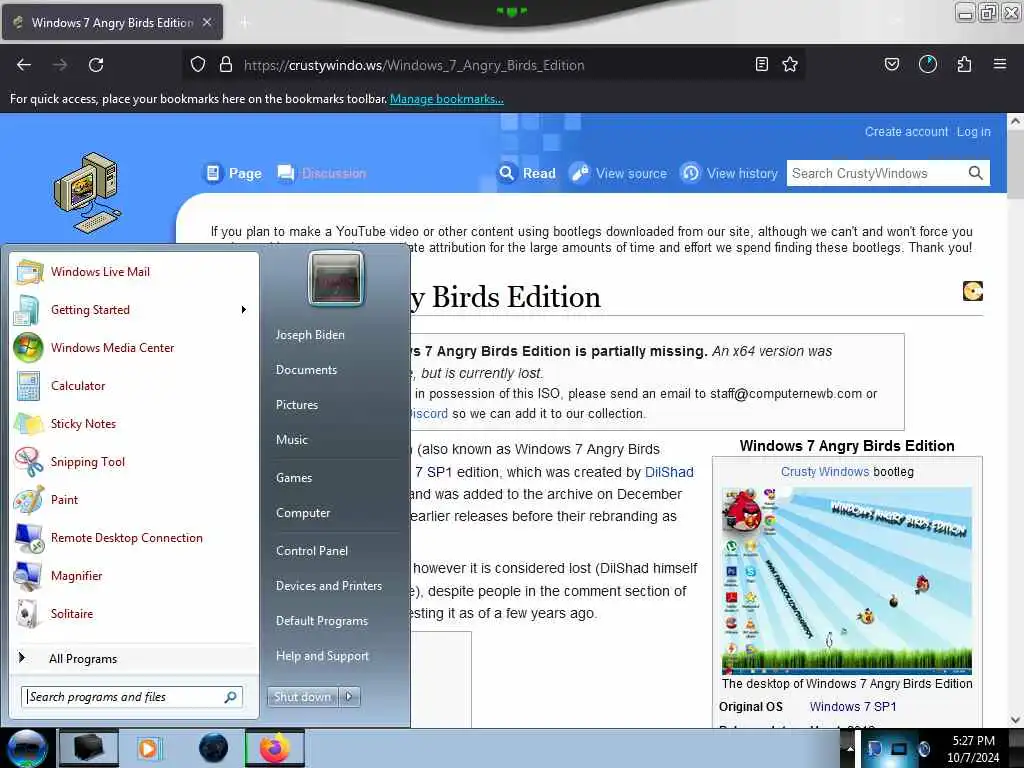
Task: Click the disc icon beside the page title
Action: tap(972, 291)
